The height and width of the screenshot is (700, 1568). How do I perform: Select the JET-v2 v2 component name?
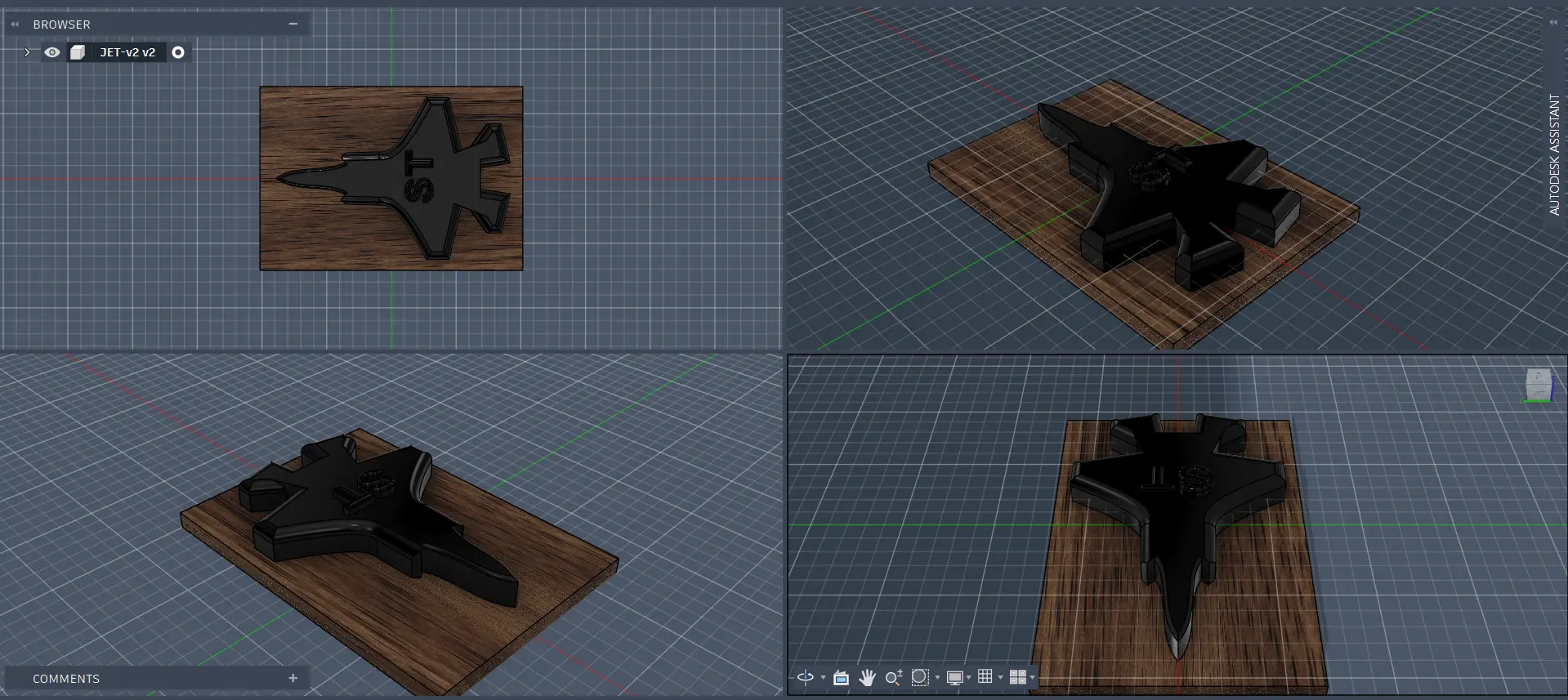[x=127, y=52]
